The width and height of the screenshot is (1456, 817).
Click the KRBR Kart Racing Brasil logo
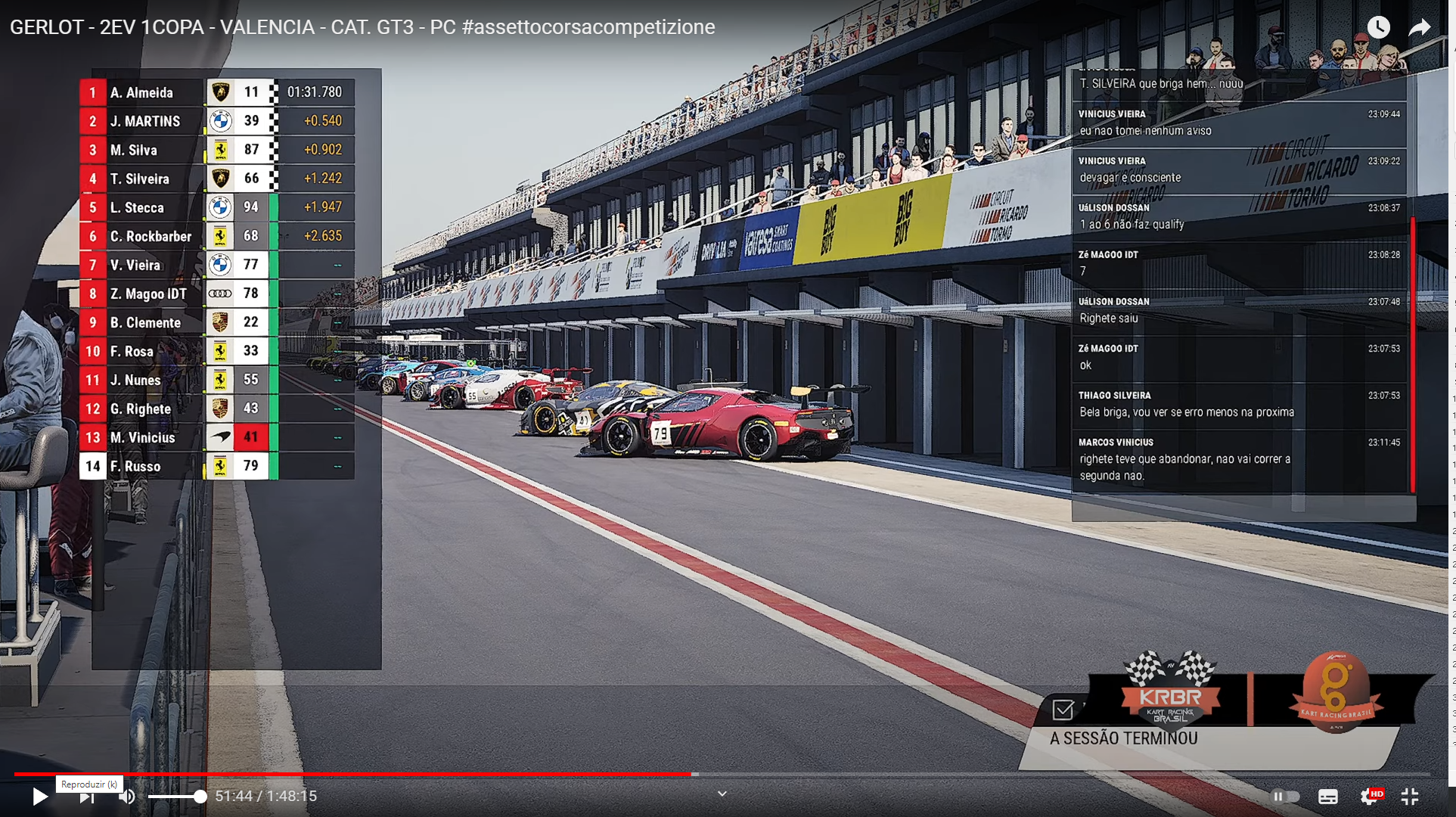pos(1170,689)
